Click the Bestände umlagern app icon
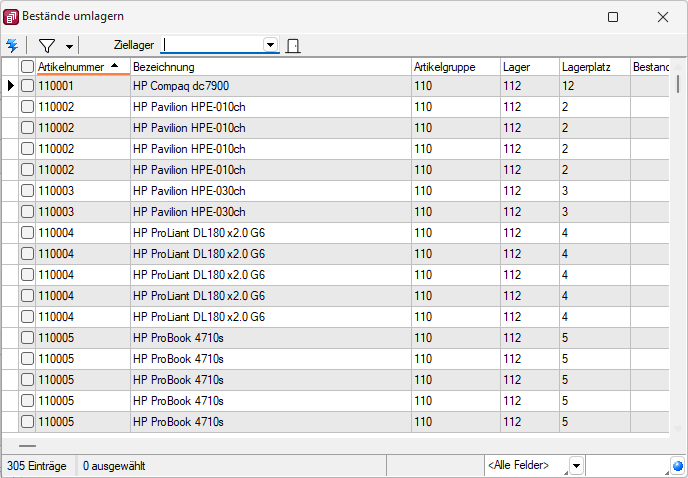Screen dimensions: 688x478 tap(11, 17)
